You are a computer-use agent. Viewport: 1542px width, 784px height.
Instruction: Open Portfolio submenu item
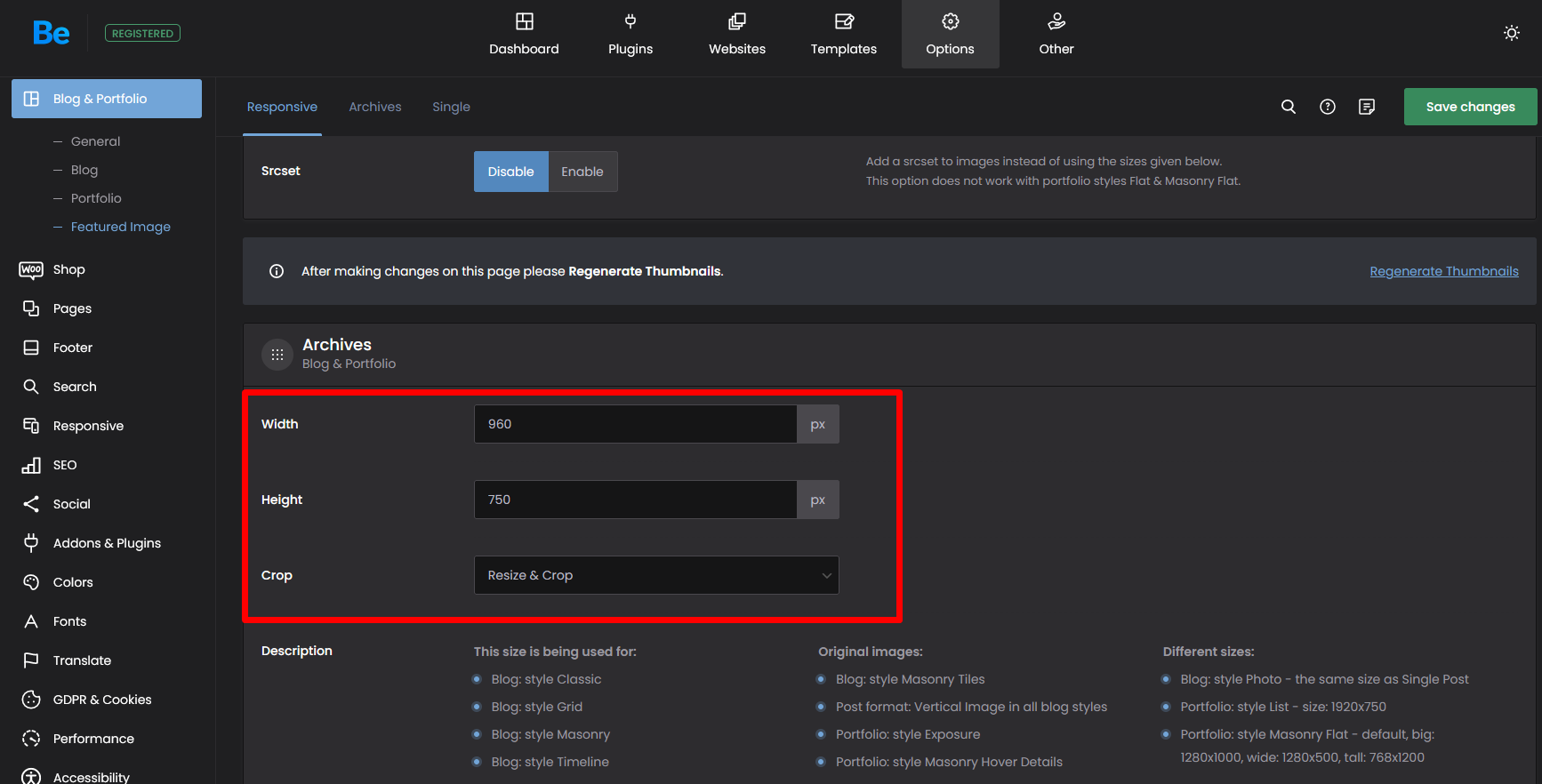[x=96, y=198]
